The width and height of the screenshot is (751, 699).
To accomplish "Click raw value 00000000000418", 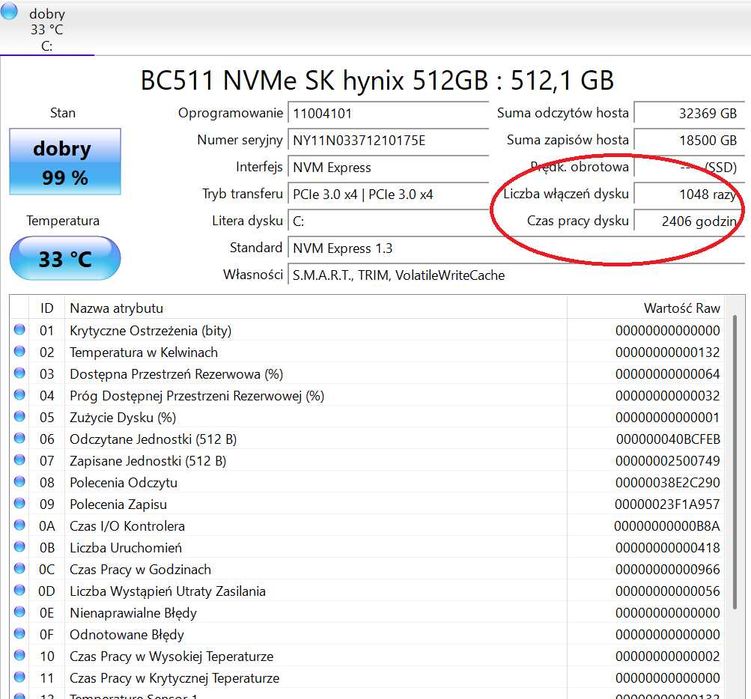I will (x=668, y=548).
